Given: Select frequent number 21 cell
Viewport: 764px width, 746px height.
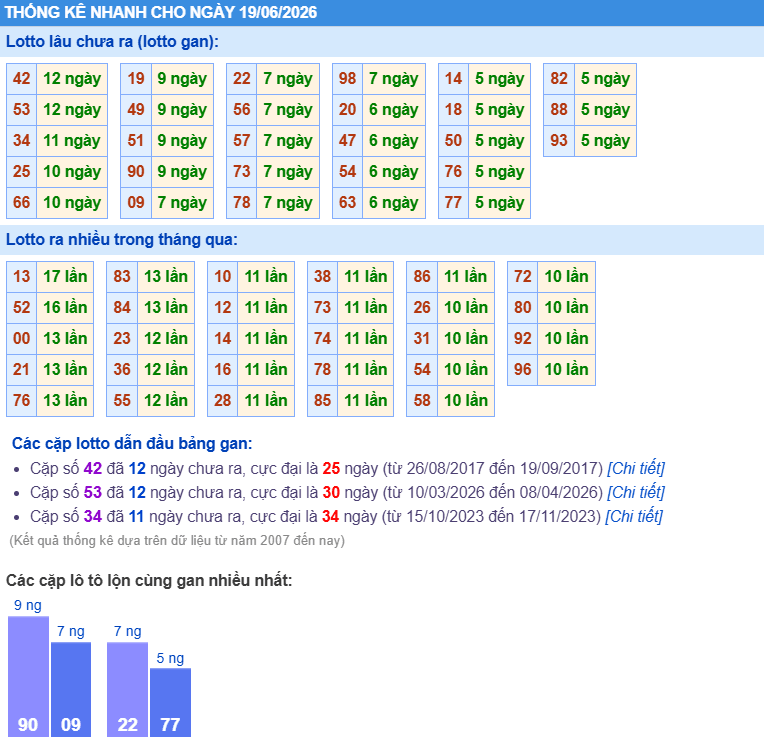Looking at the screenshot, I should tap(21, 369).
